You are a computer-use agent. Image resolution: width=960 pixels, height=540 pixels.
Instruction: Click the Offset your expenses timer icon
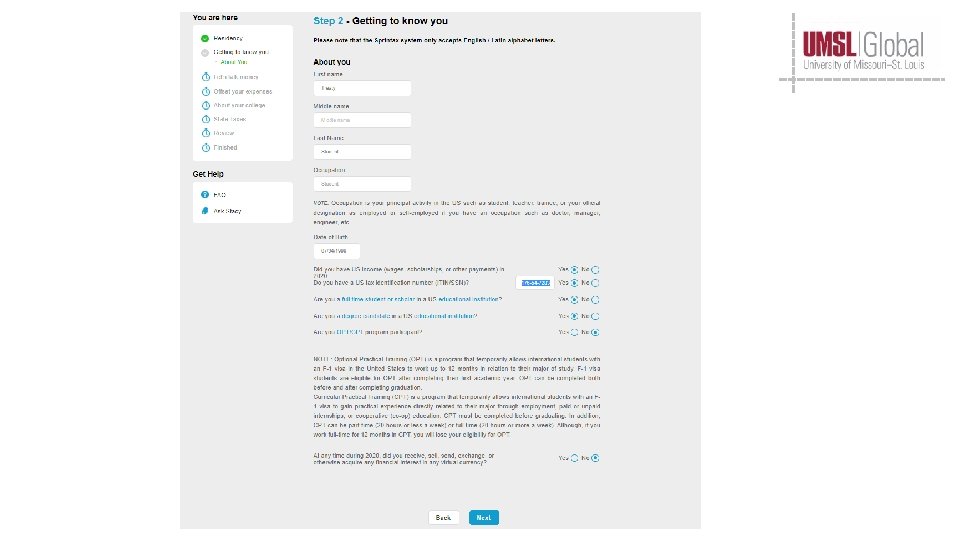coord(205,91)
